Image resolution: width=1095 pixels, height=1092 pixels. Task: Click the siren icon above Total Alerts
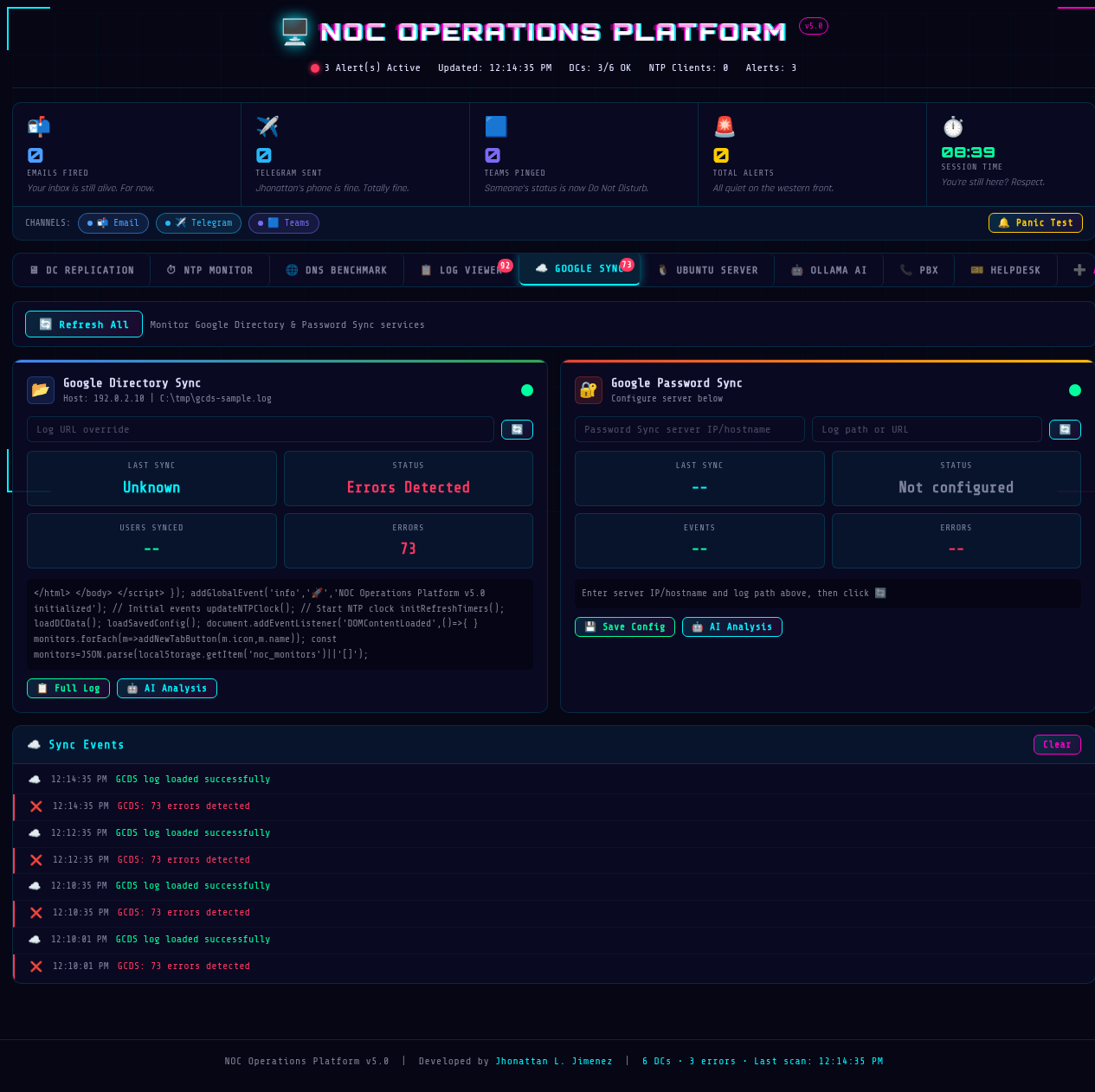tap(725, 126)
